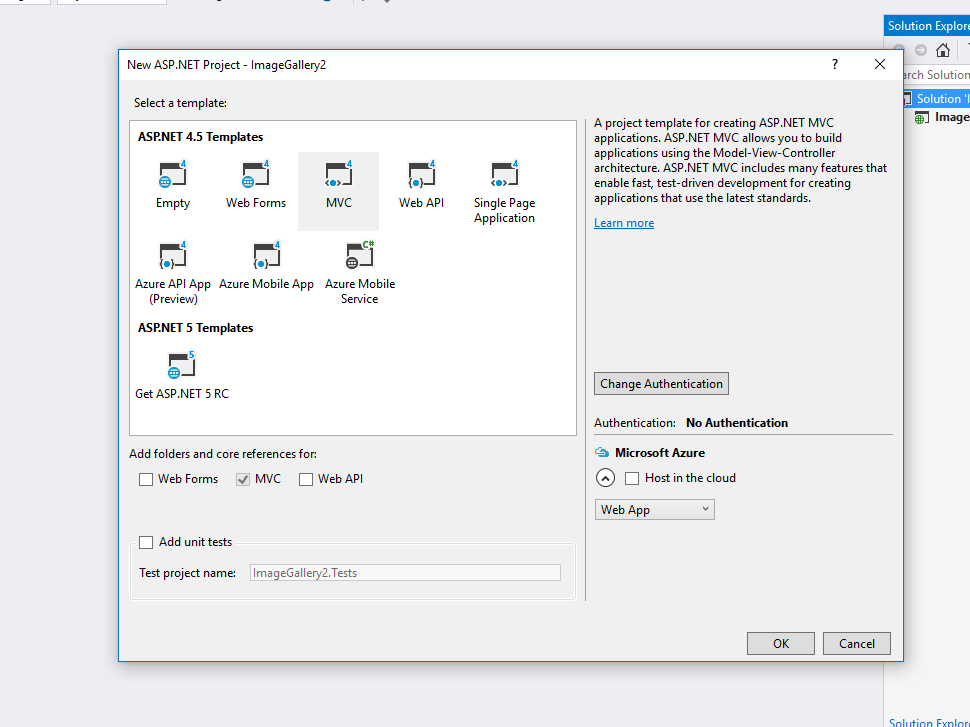Click the ASP.NET 4.5 Templates heading
This screenshot has width=970, height=727.
200,137
